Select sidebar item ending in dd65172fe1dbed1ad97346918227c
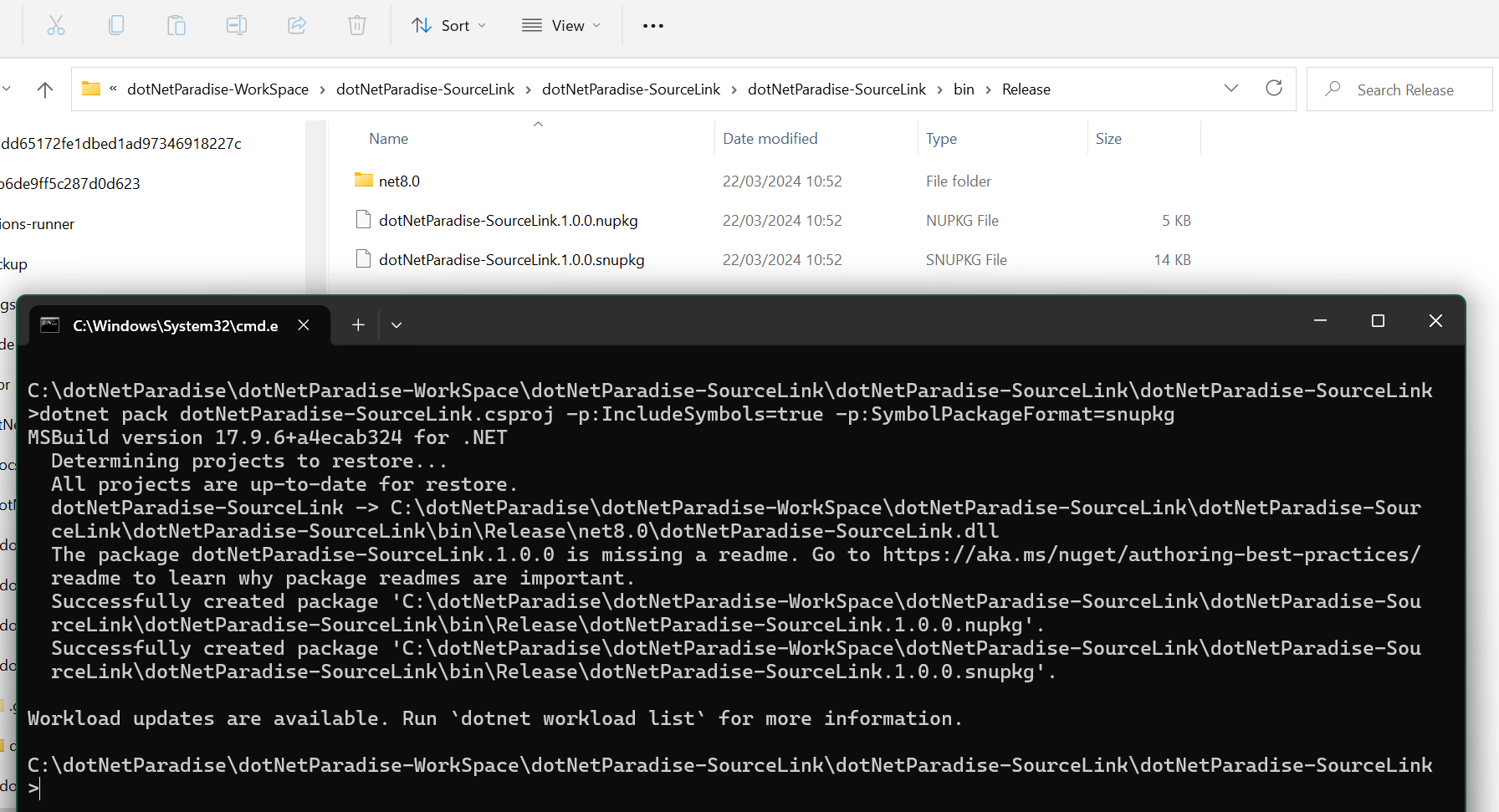Screen dimensions: 1499x812 tap(120, 144)
